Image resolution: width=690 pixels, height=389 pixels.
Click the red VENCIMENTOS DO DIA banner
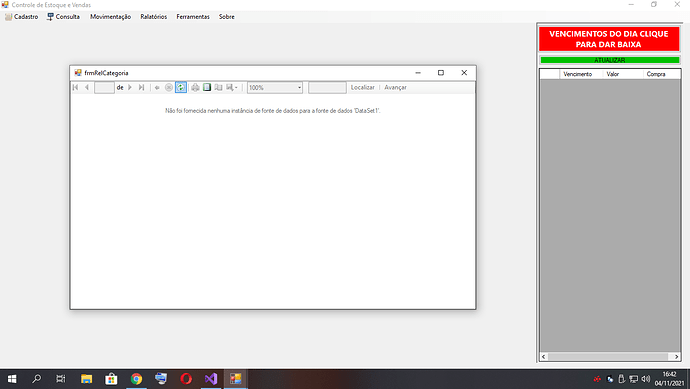pyautogui.click(x=609, y=39)
